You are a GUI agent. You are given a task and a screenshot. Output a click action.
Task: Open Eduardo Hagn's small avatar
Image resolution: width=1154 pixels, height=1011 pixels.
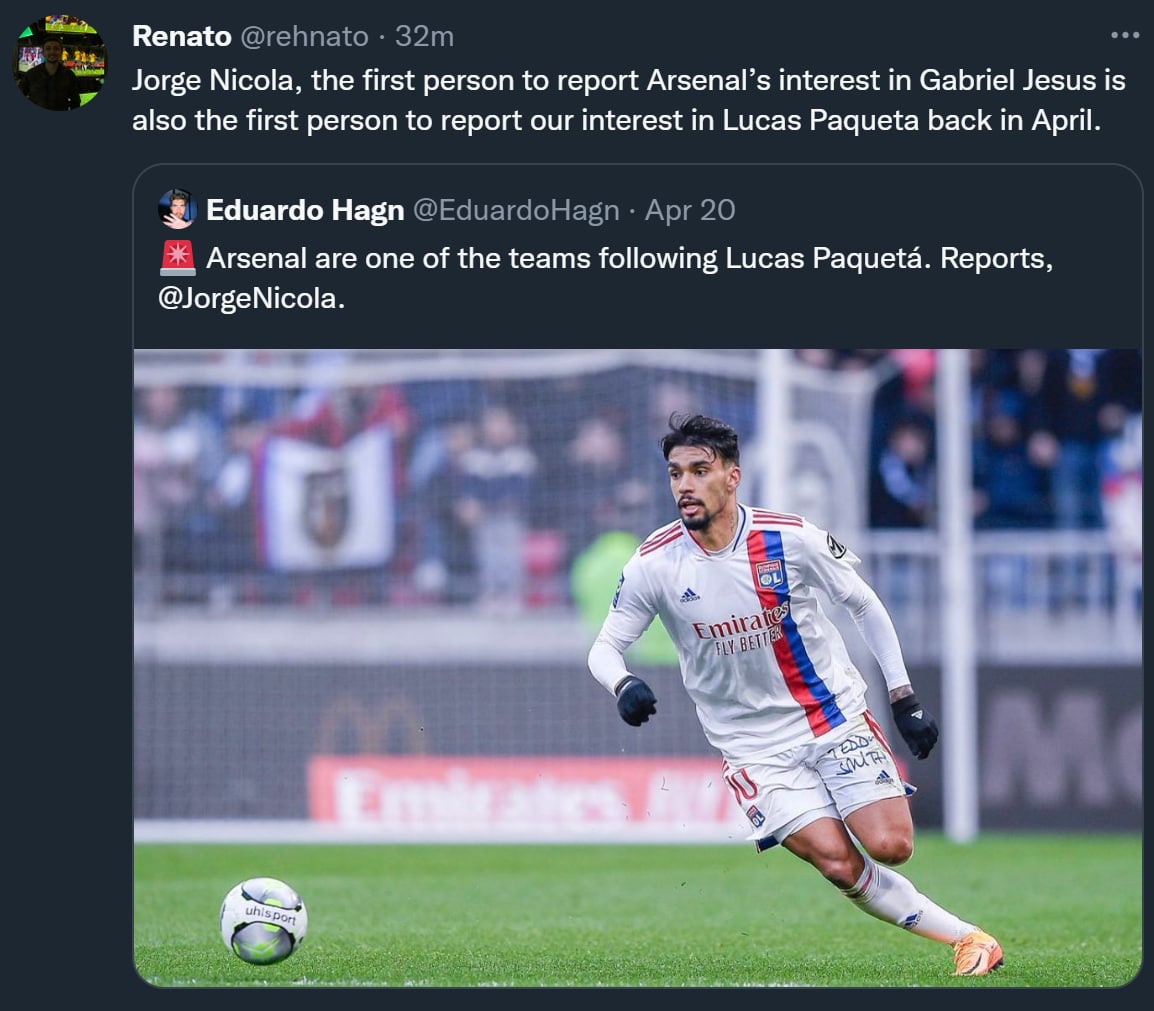[177, 210]
